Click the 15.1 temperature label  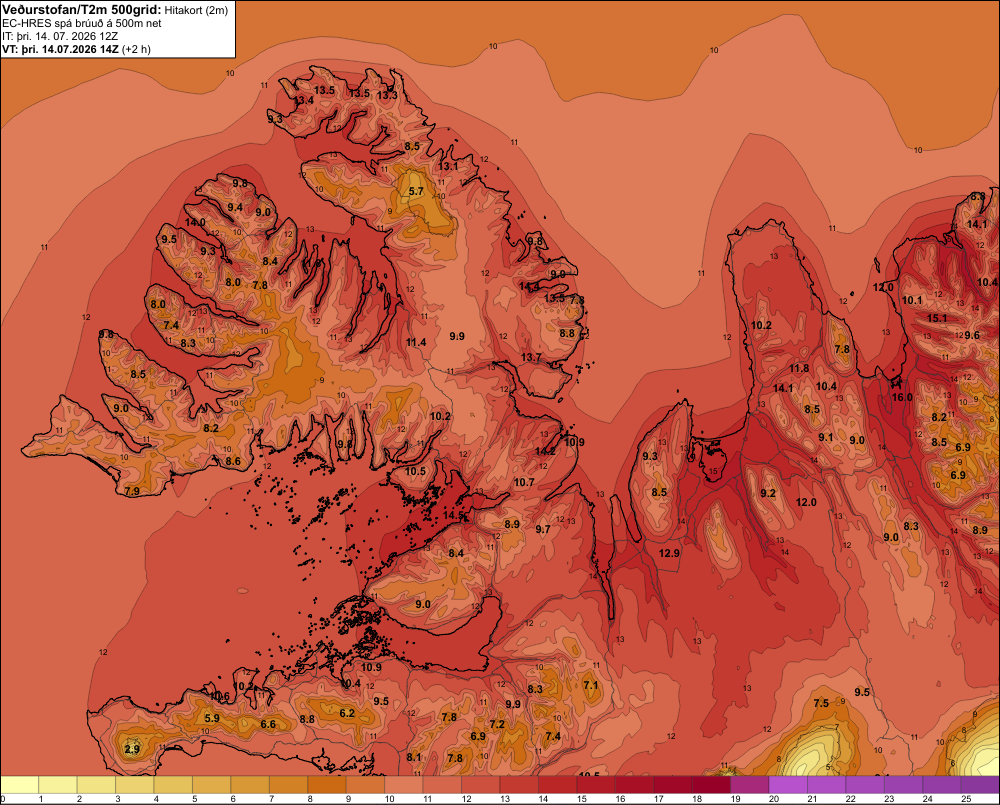pyautogui.click(x=937, y=318)
